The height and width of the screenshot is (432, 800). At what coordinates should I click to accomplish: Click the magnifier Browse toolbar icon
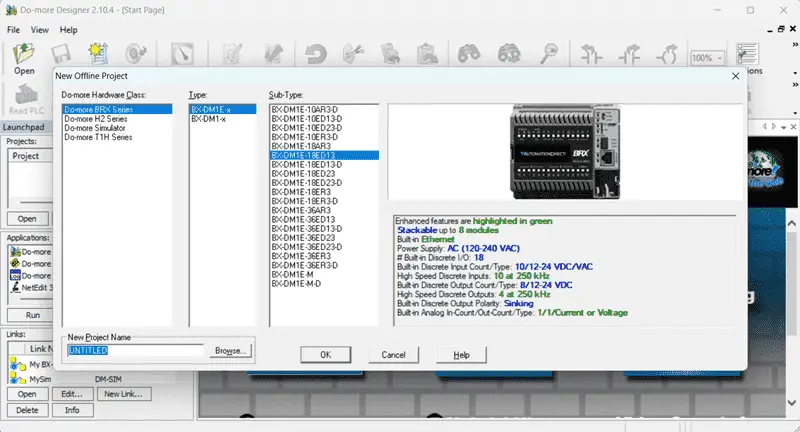click(x=549, y=54)
